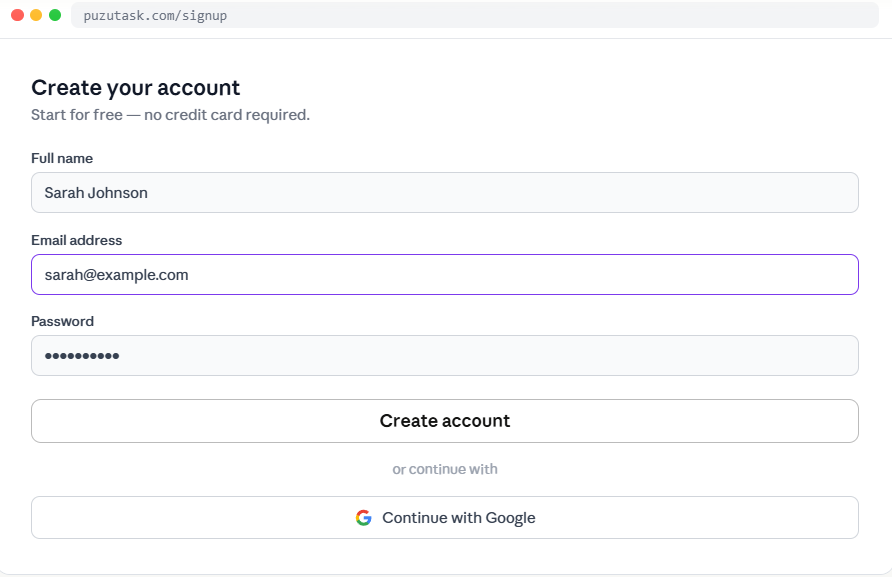Click the Email address label
The height and width of the screenshot is (577, 892).
pyautogui.click(x=76, y=240)
